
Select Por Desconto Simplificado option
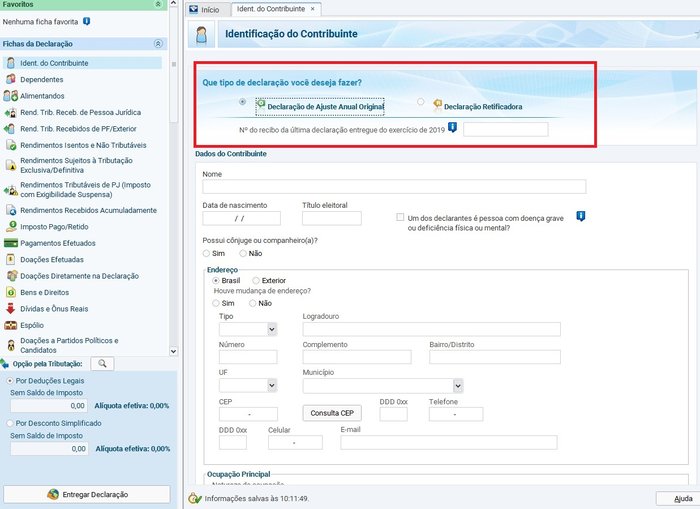coord(10,423)
